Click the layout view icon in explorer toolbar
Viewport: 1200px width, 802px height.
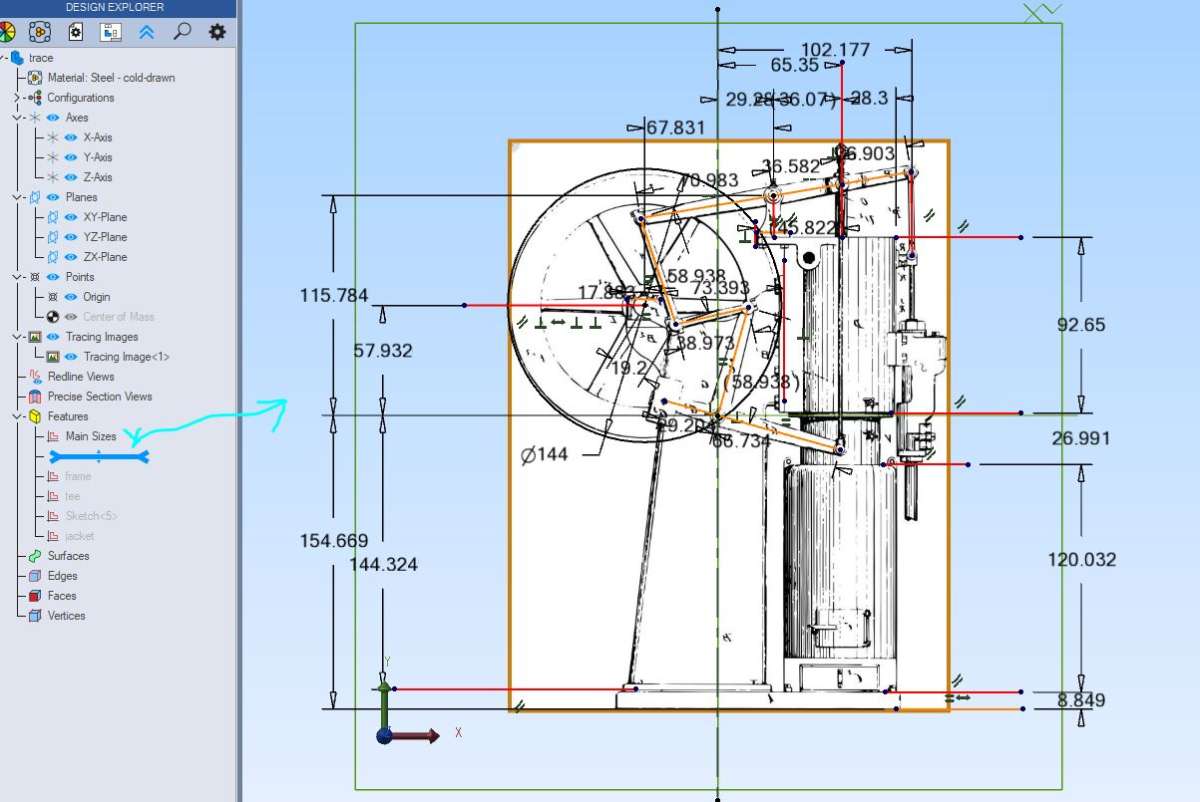(111, 32)
